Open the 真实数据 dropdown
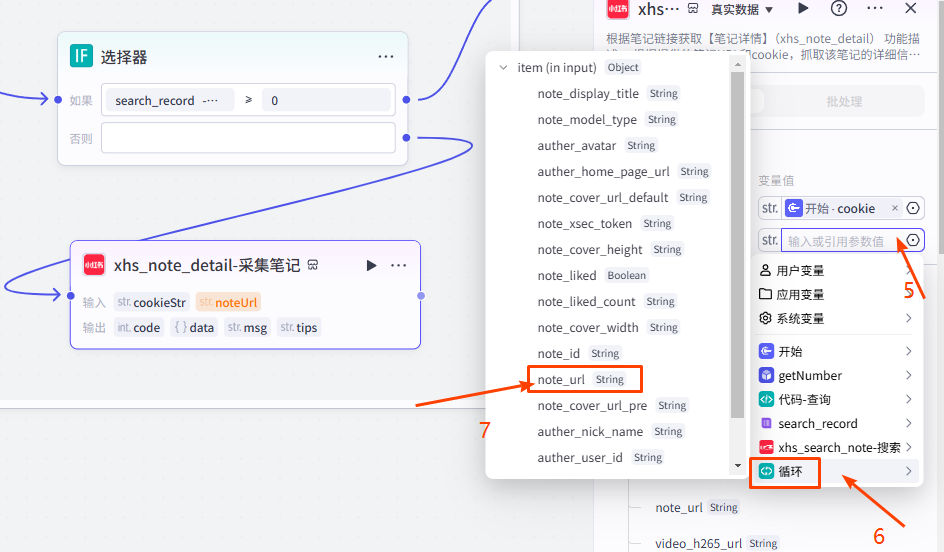This screenshot has width=944, height=552. (x=742, y=9)
